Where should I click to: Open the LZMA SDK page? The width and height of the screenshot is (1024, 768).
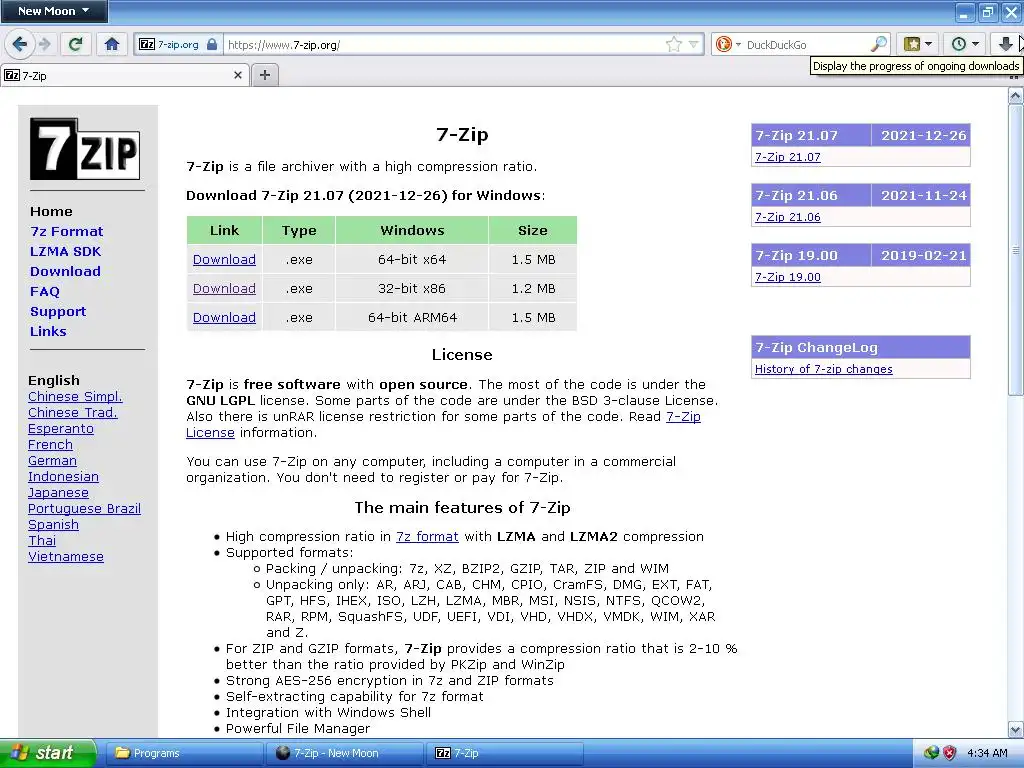click(x=65, y=251)
